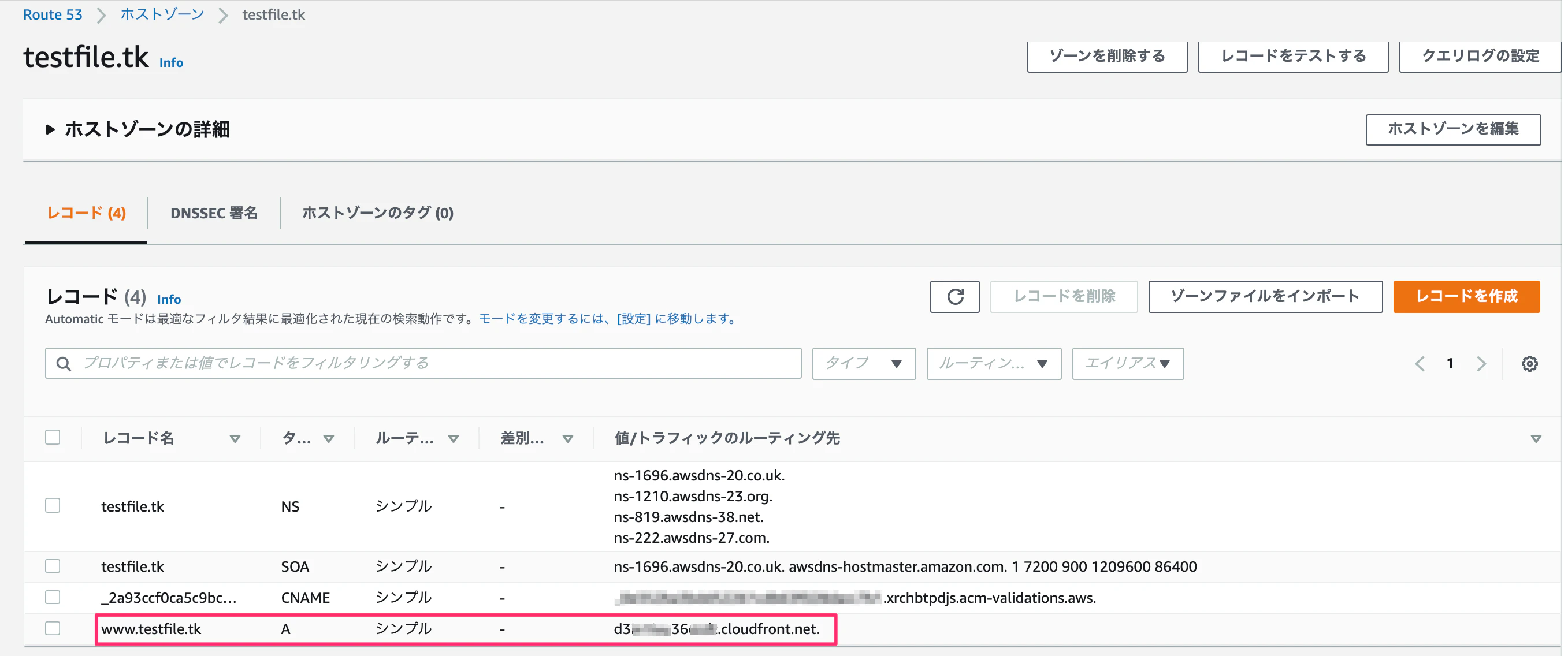Click クエリログの設定 button
This screenshot has height=656, width=1568.
1480,56
